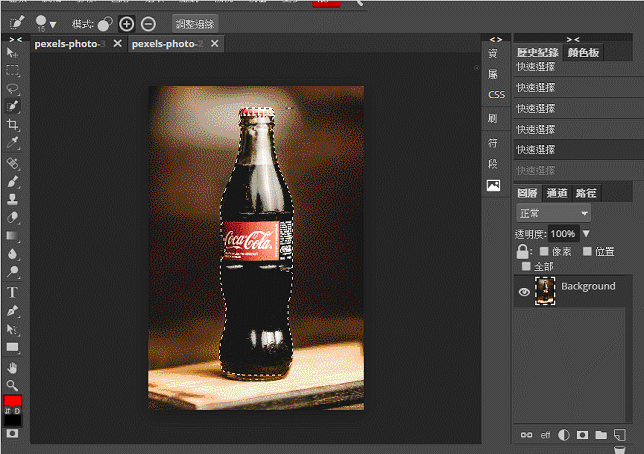Switch to the pexels-photo-2 document tab
The width and height of the screenshot is (644, 454).
pos(167,44)
